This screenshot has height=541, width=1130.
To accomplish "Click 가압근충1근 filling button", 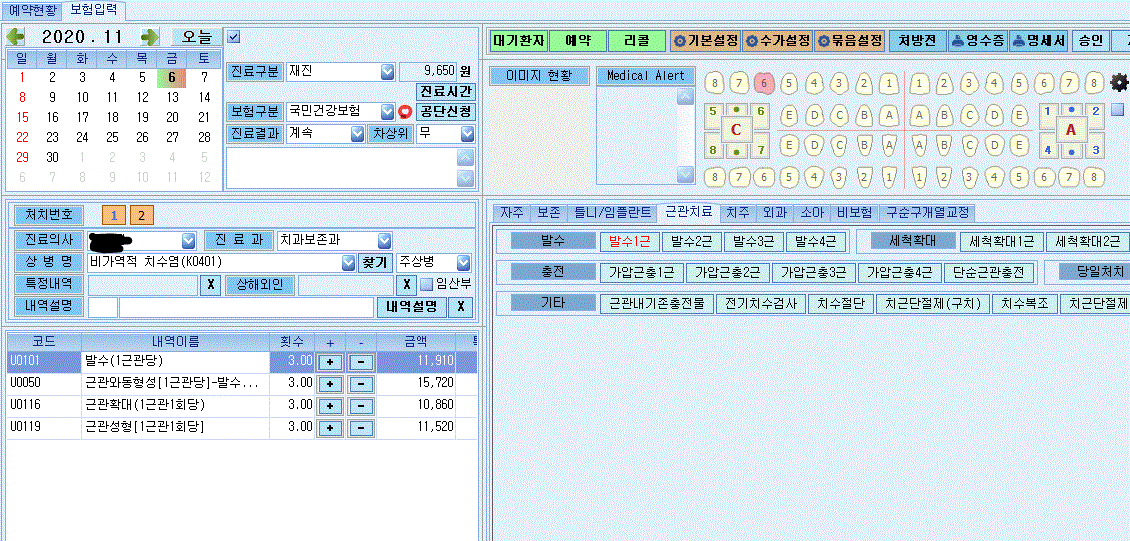I will [641, 272].
